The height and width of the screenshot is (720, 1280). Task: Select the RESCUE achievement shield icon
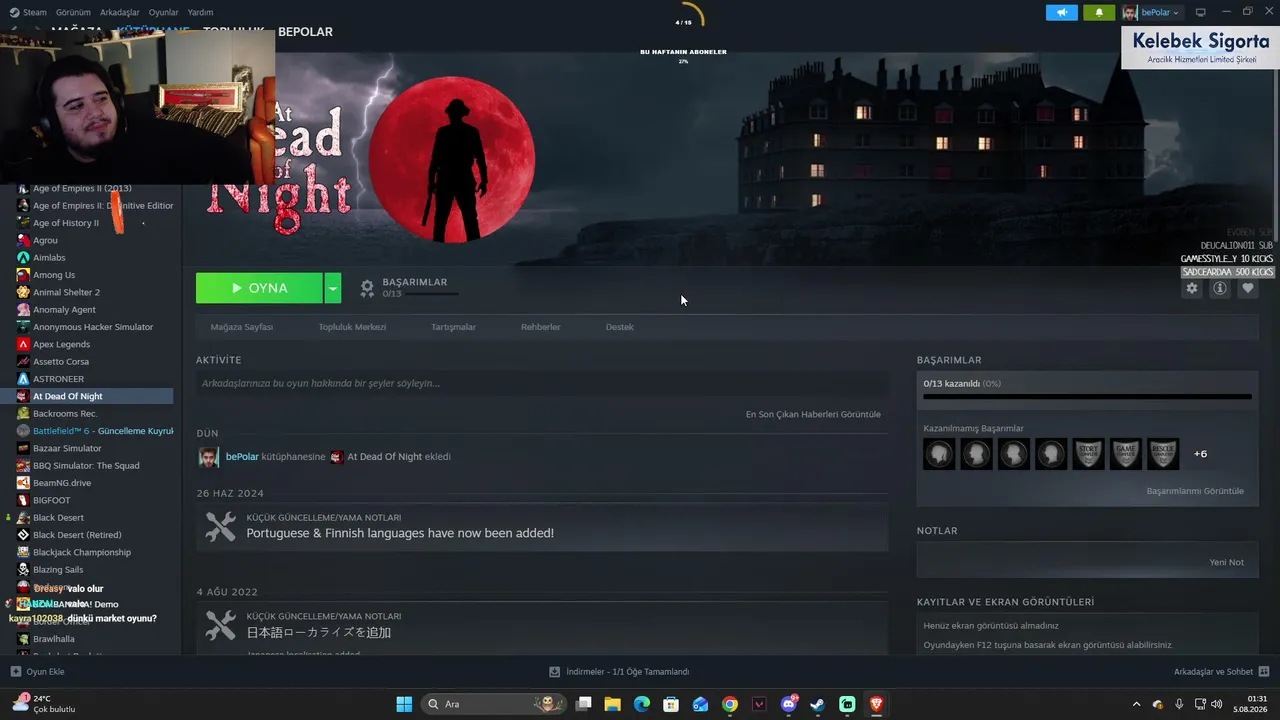click(x=1163, y=454)
